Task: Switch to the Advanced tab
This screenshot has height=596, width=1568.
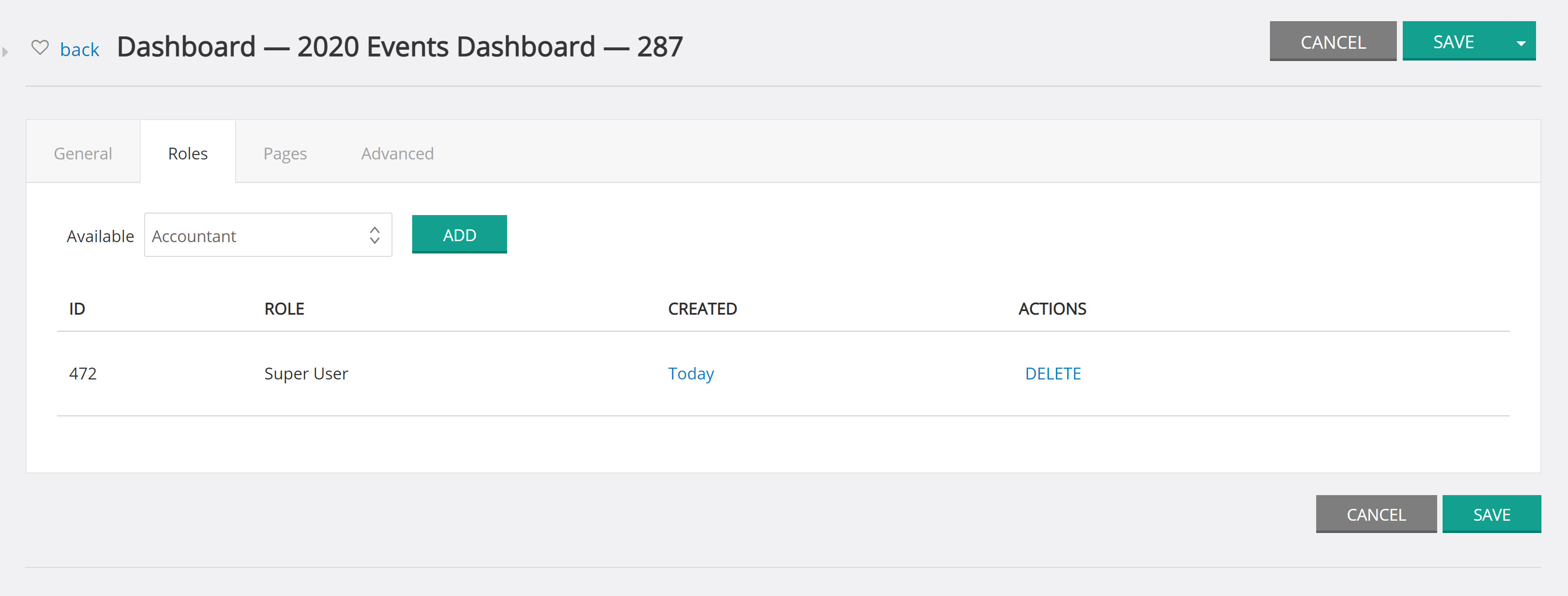Action: (397, 154)
